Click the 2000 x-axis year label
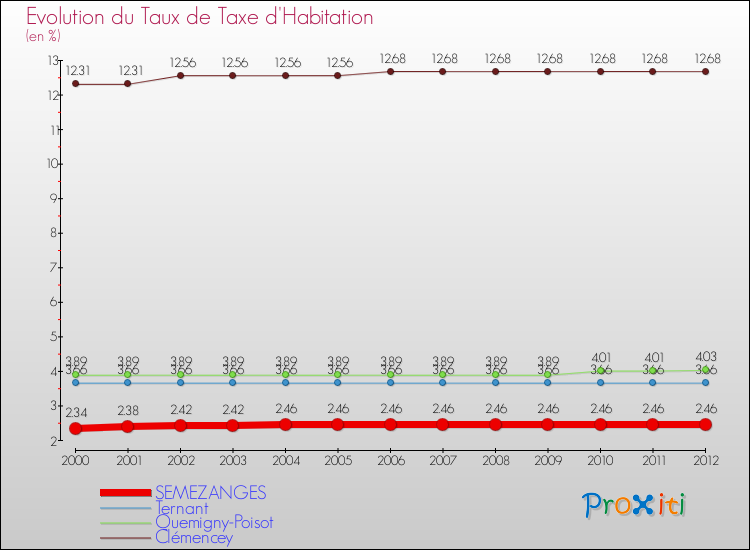This screenshot has width=750, height=550. click(76, 460)
